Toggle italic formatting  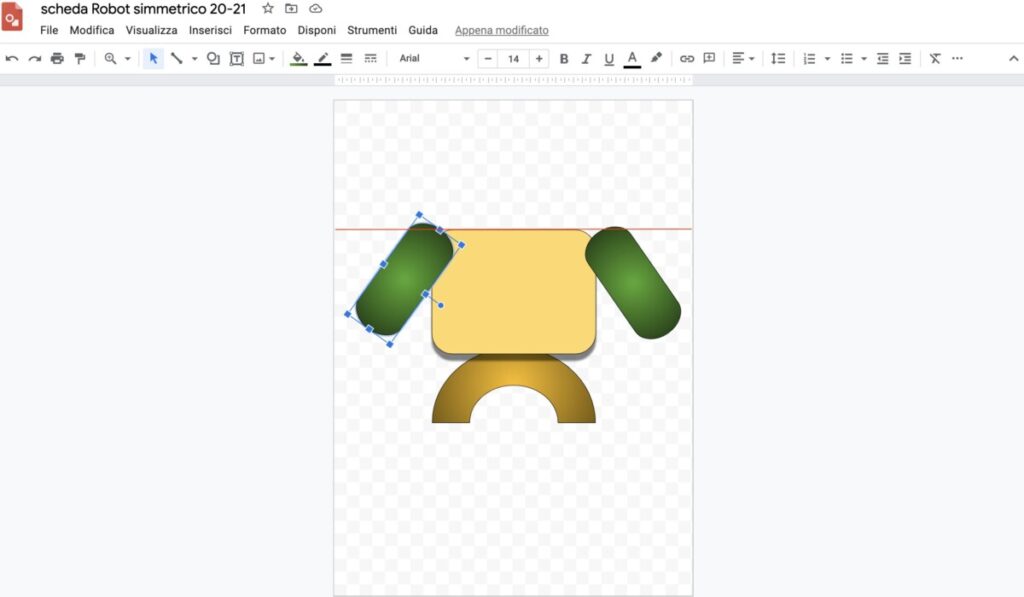pyautogui.click(x=586, y=59)
